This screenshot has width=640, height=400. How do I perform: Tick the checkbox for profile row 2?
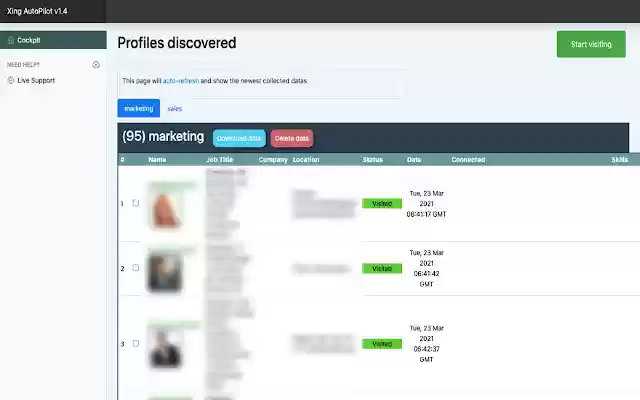[x=136, y=268]
